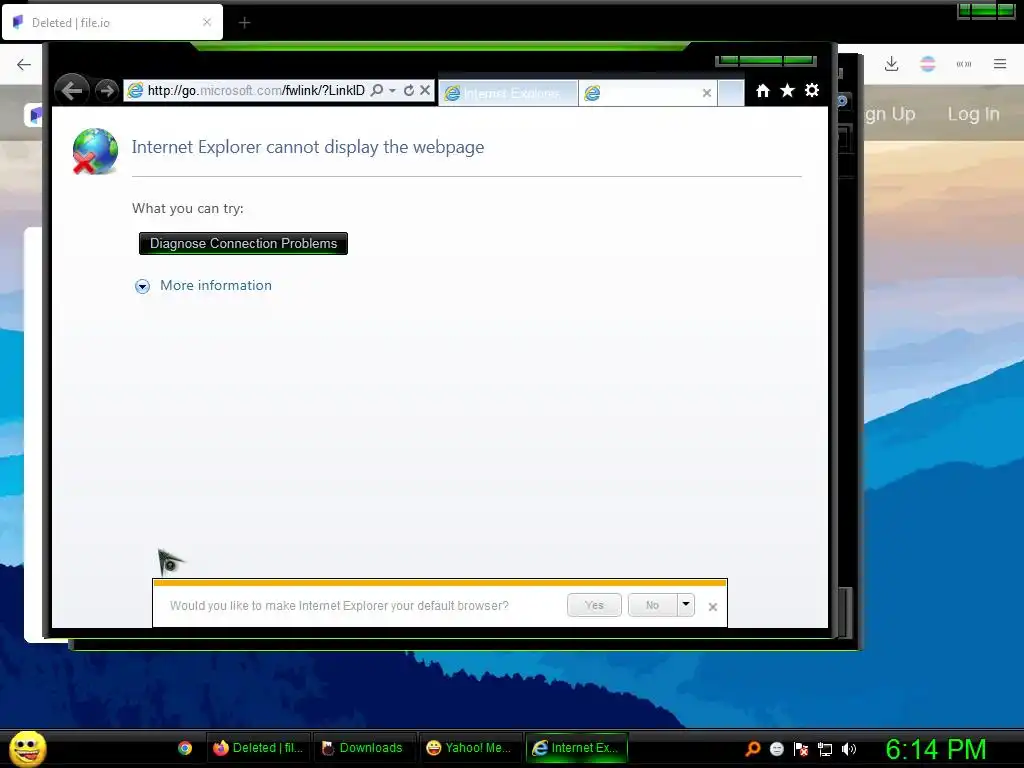Image resolution: width=1024 pixels, height=768 pixels.
Task: Dismiss the default browser notification bar
Action: coord(713,607)
